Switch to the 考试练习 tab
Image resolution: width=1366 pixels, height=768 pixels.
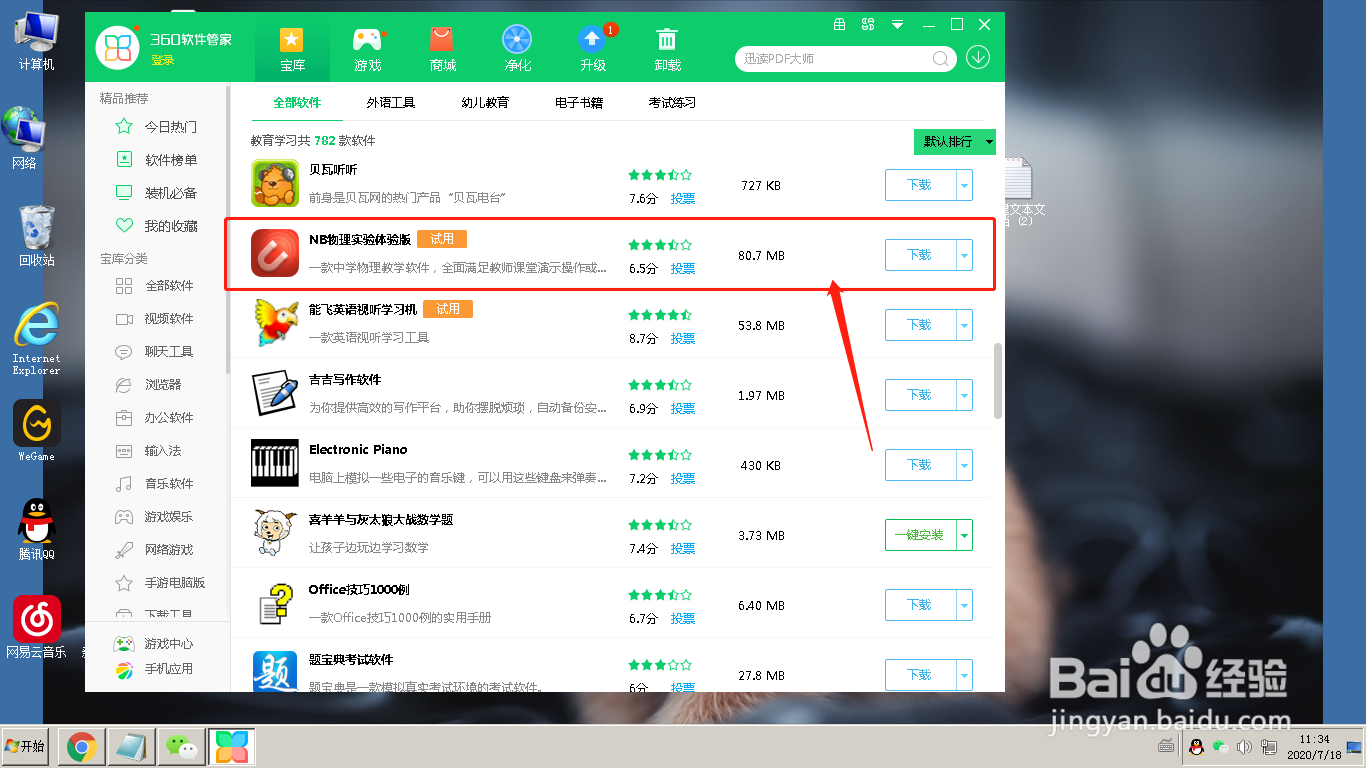(672, 102)
